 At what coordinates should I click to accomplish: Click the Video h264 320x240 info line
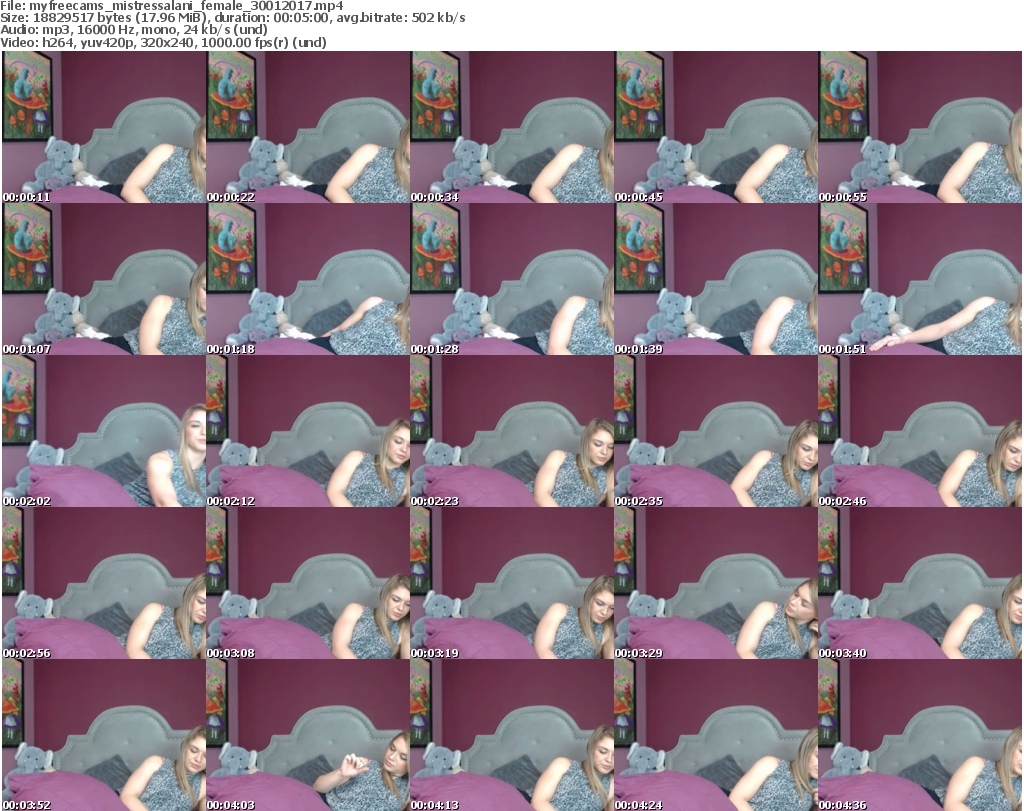coord(163,42)
